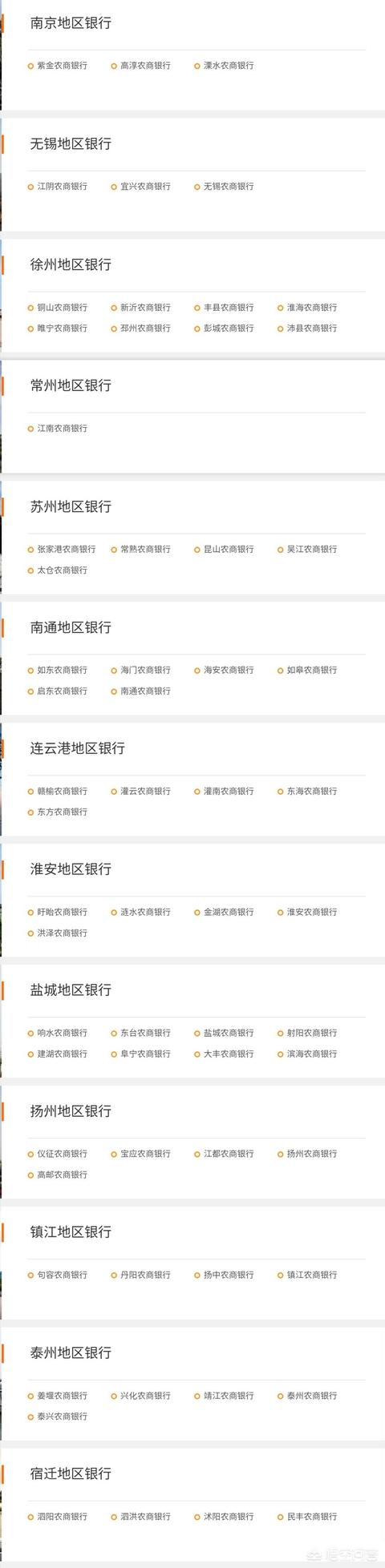Click the bullet icon beside 宜兴农商银行
The height and width of the screenshot is (1568, 385).
[114, 187]
